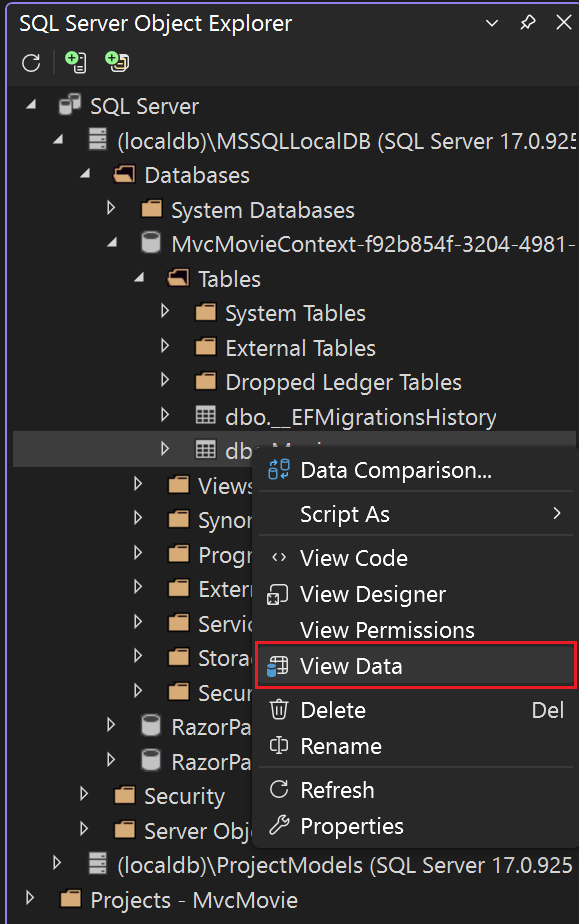
Task: Expand the Dropped Ledger Tables folder
Action: point(165,380)
